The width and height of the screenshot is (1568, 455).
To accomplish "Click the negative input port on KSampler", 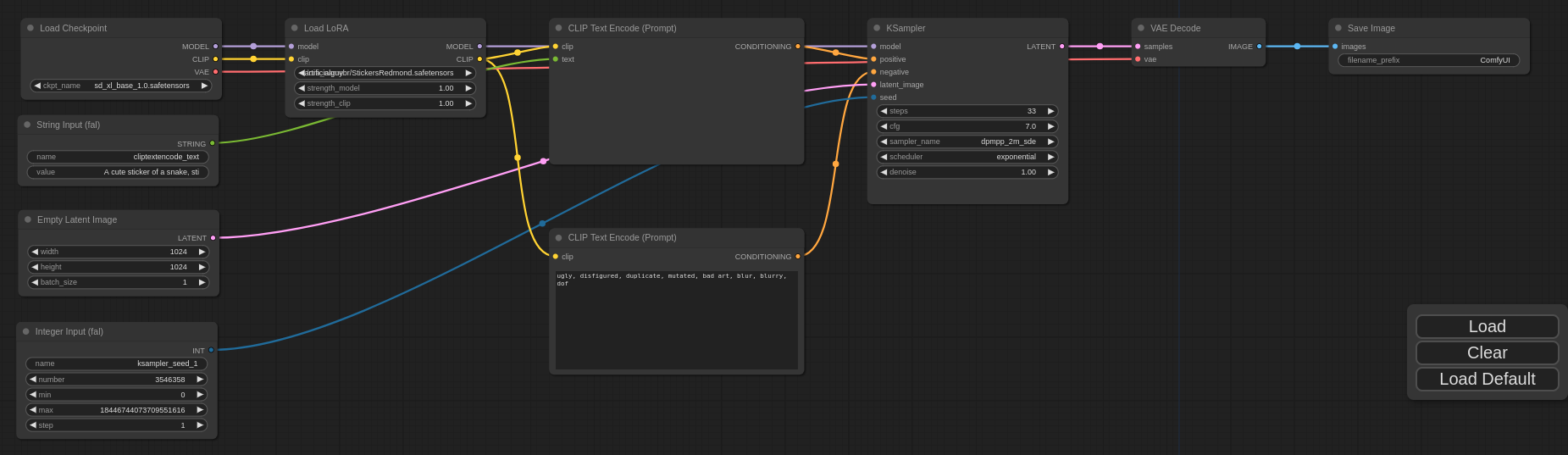I will click(x=873, y=72).
